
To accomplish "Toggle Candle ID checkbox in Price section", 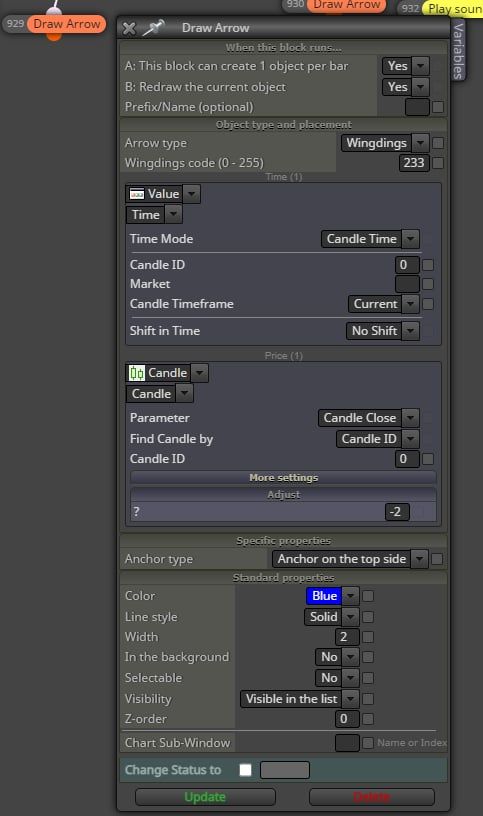I will click(x=428, y=459).
